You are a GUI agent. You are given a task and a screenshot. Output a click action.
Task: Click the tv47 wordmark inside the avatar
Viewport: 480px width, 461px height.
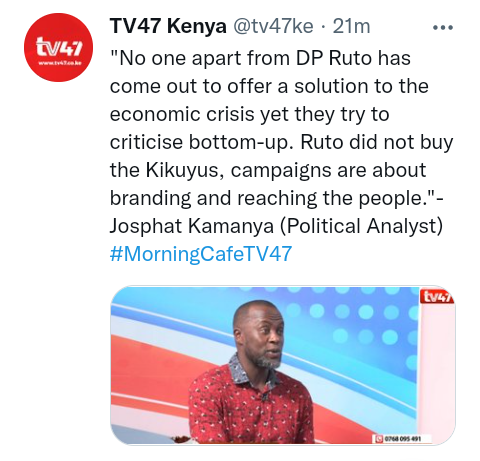[x=59, y=47]
